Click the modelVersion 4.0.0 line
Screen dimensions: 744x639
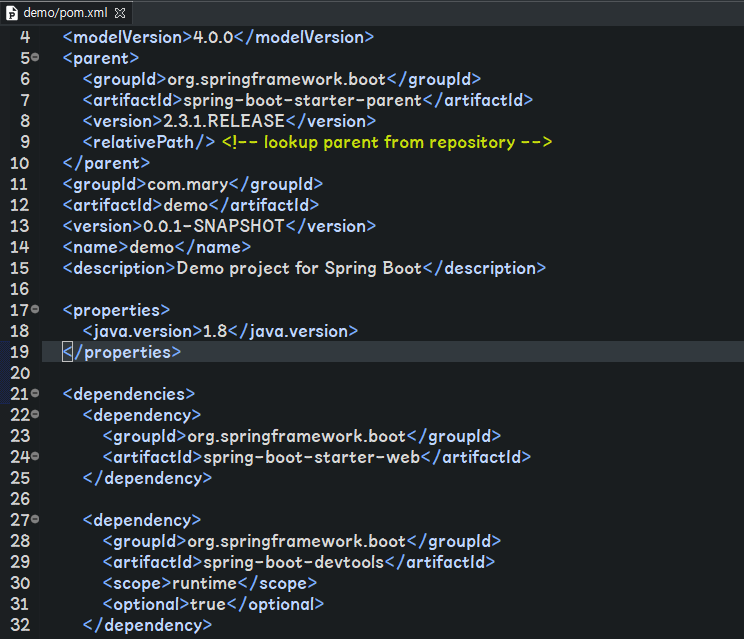218,37
